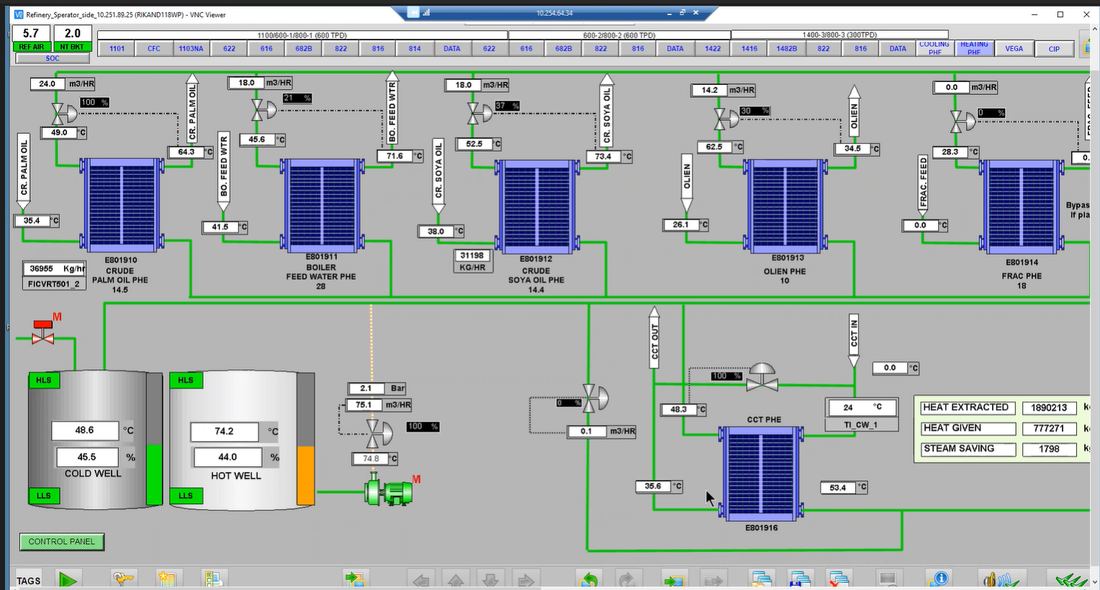Click the SOC button under REF AIR
1100x590 pixels.
point(53,58)
